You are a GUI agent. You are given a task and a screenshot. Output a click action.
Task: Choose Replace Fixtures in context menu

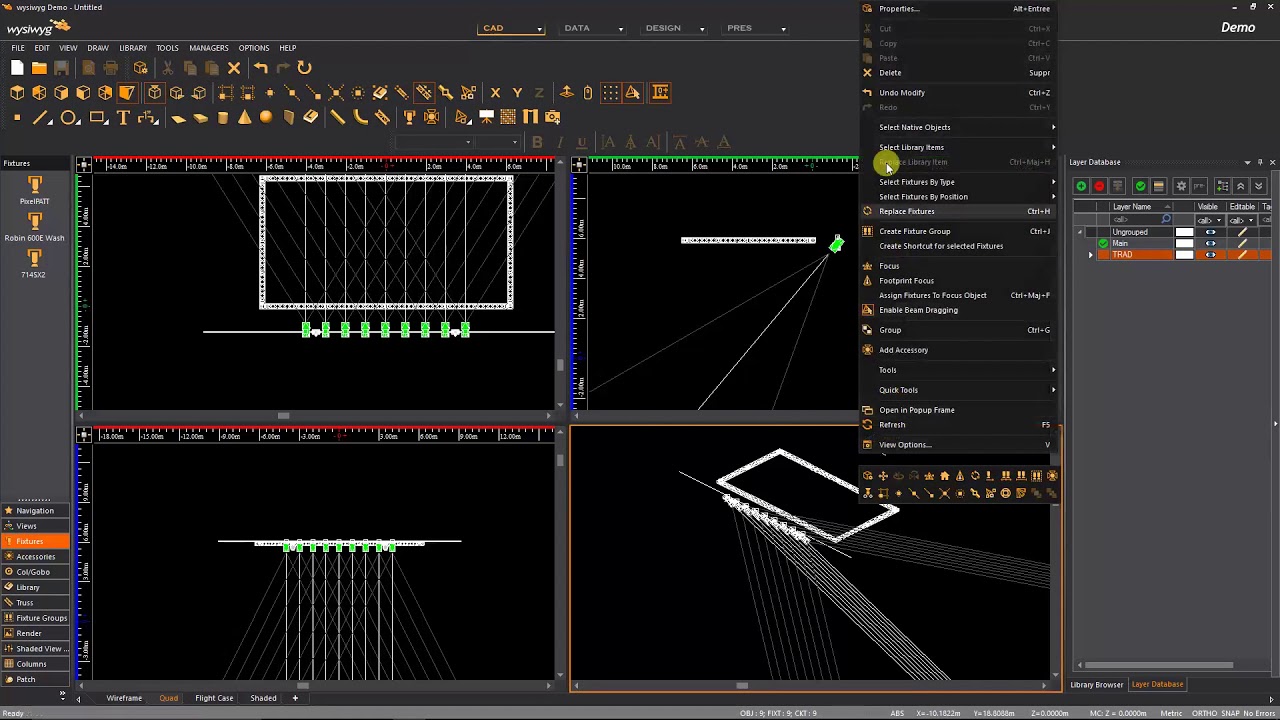click(906, 211)
